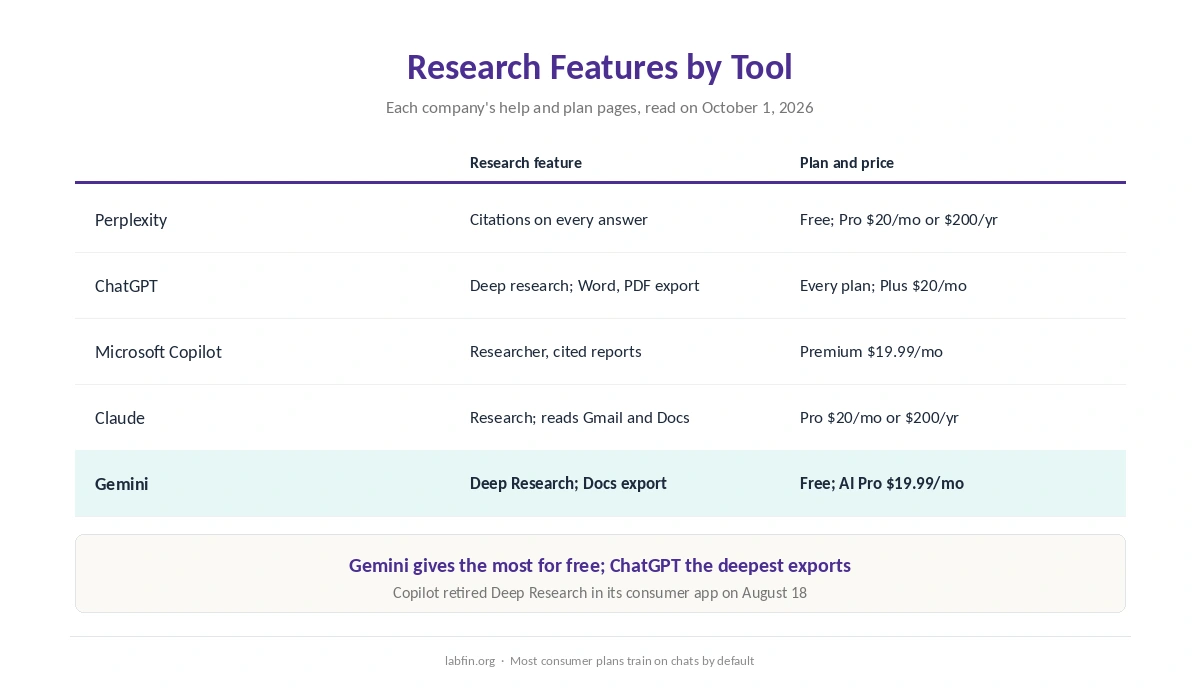
Task: Select the Perplexity row name
Action: coord(131,220)
